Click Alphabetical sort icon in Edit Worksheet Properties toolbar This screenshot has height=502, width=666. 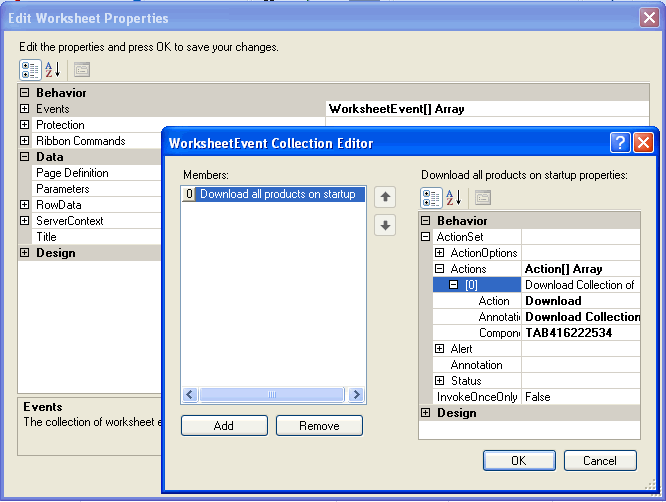coord(53,70)
